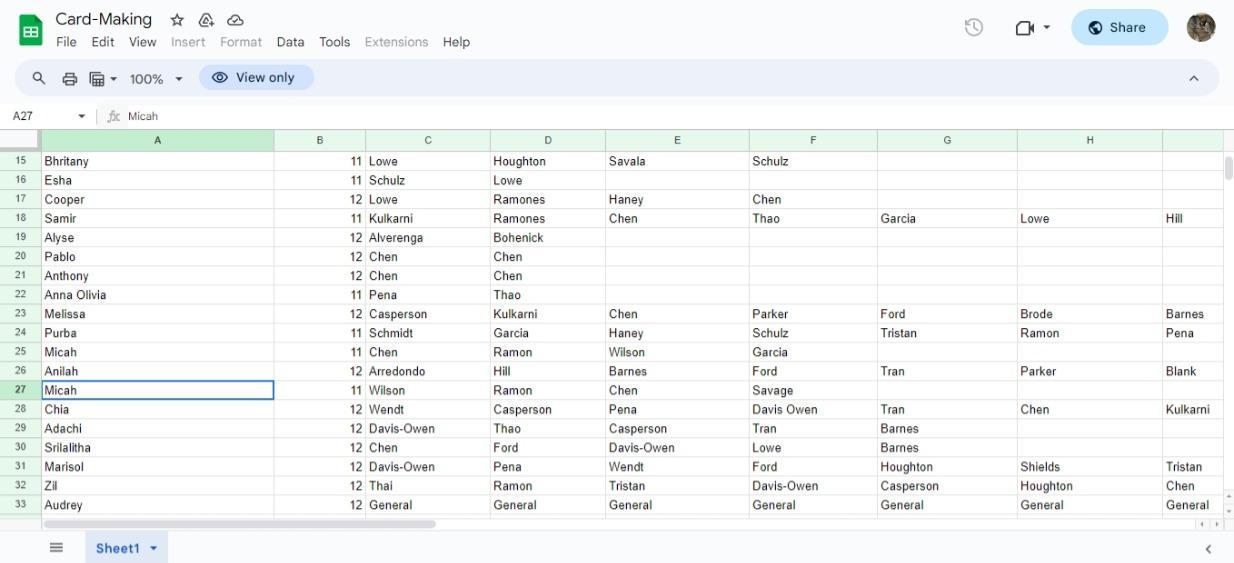Open version history clock icon
1234x563 pixels.
click(x=973, y=28)
